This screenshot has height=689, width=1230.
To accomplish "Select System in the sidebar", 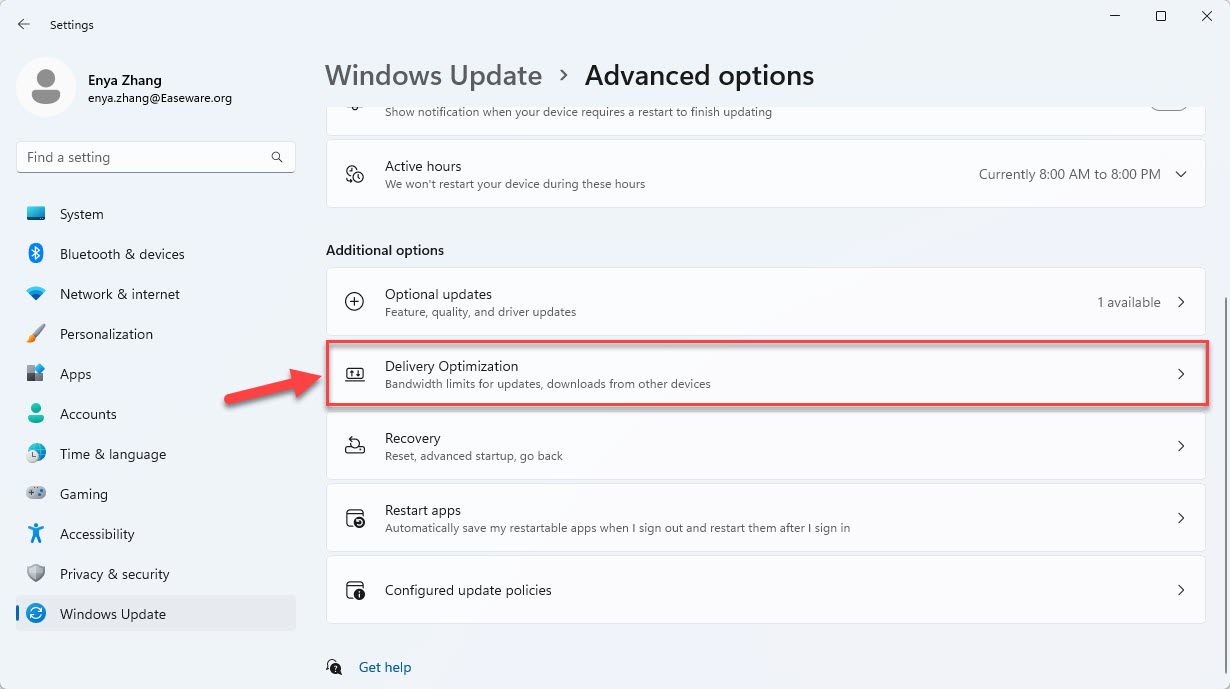I will point(156,214).
